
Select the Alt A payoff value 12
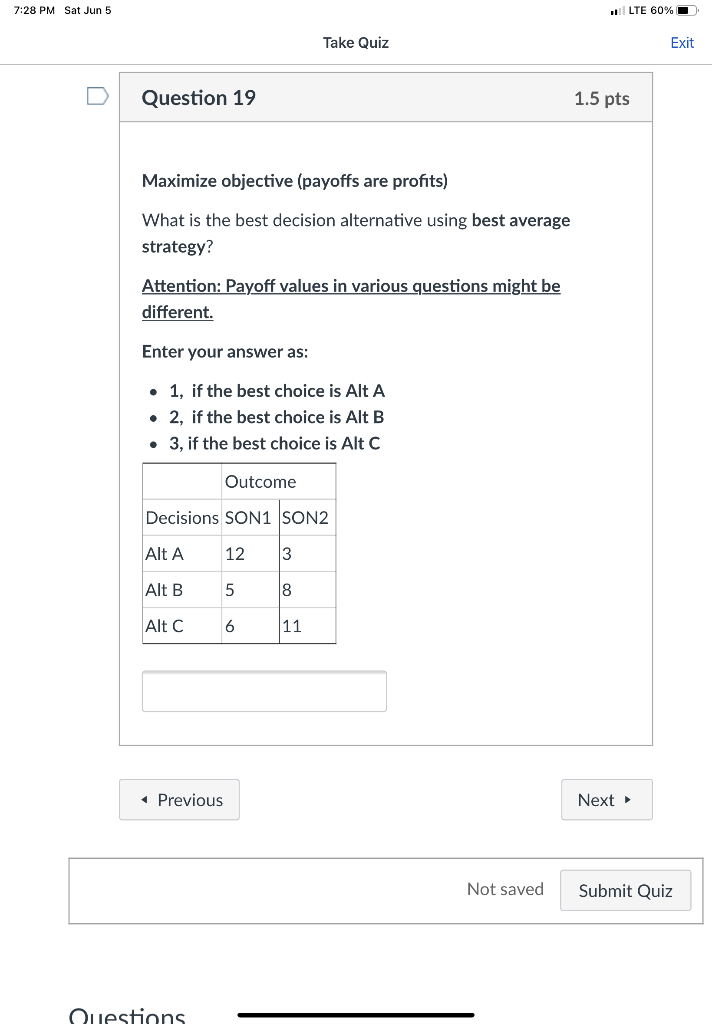(x=235, y=554)
